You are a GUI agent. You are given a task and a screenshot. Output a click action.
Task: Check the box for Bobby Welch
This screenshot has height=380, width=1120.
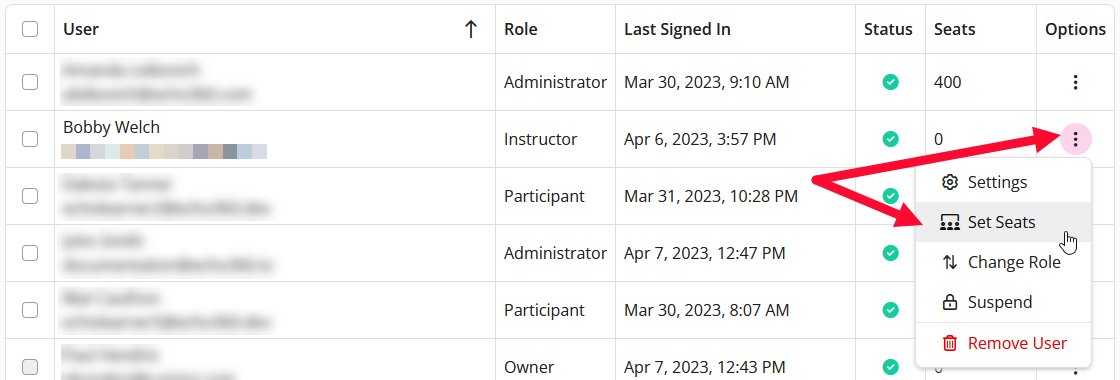[30, 139]
